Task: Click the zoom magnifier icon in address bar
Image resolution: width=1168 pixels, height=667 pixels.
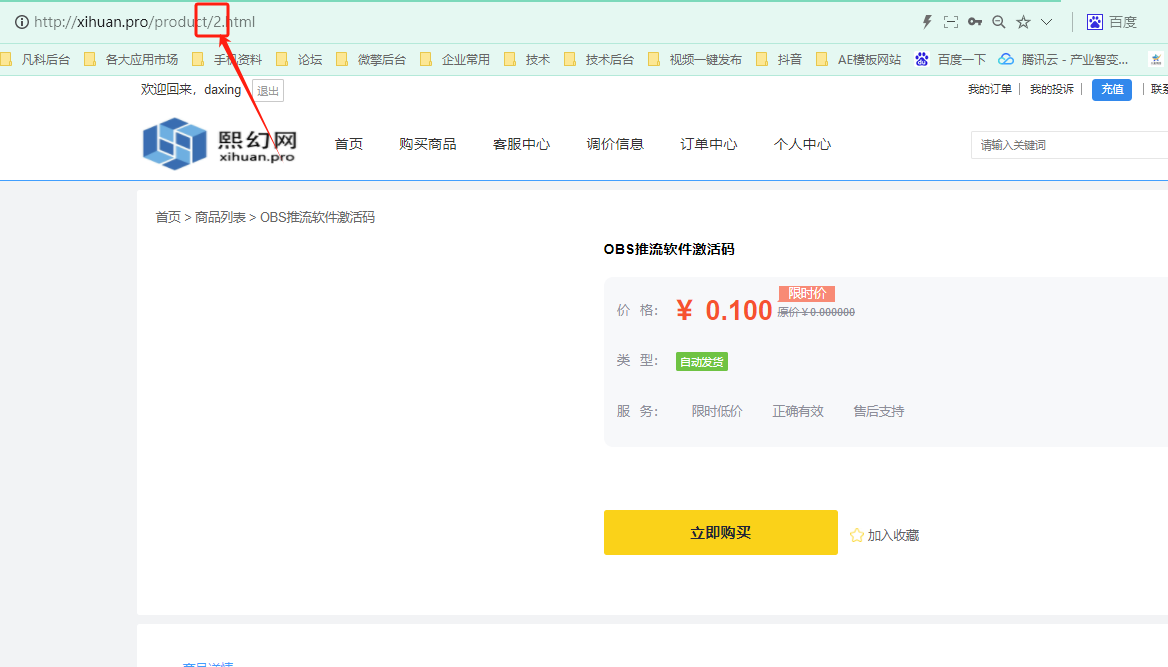Action: (999, 22)
